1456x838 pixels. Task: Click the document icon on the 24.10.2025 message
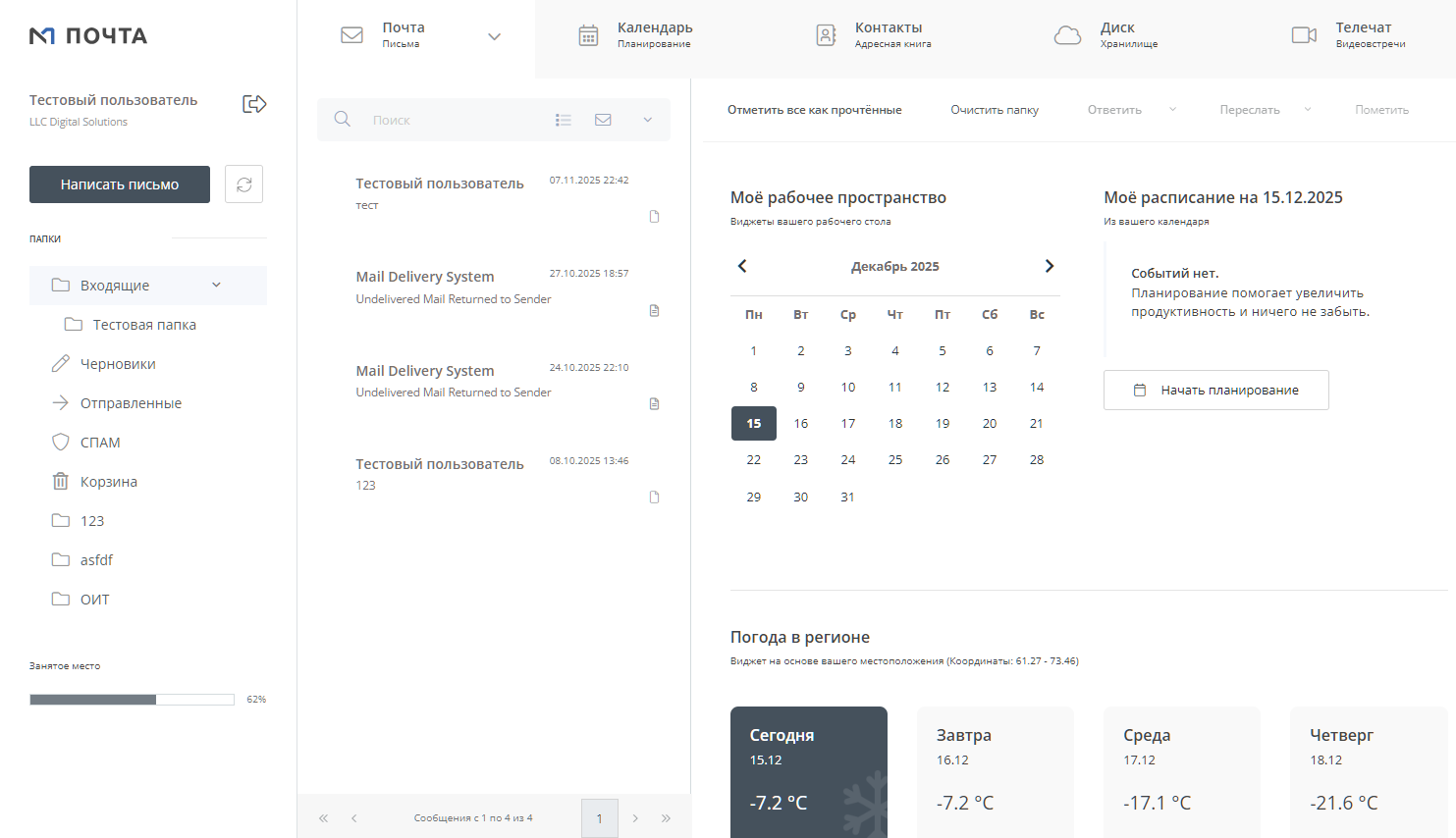point(655,403)
